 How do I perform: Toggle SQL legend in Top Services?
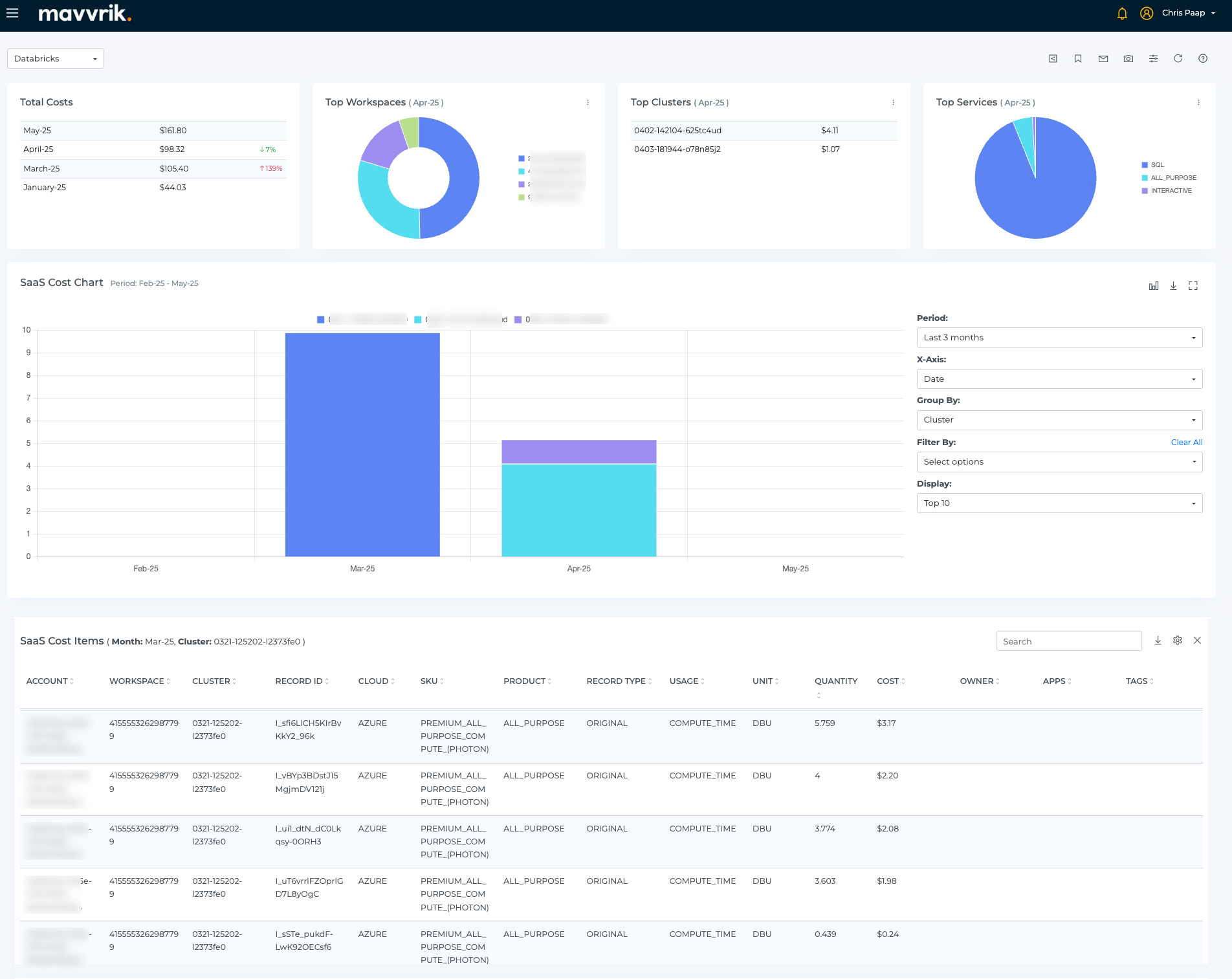pyautogui.click(x=1157, y=165)
